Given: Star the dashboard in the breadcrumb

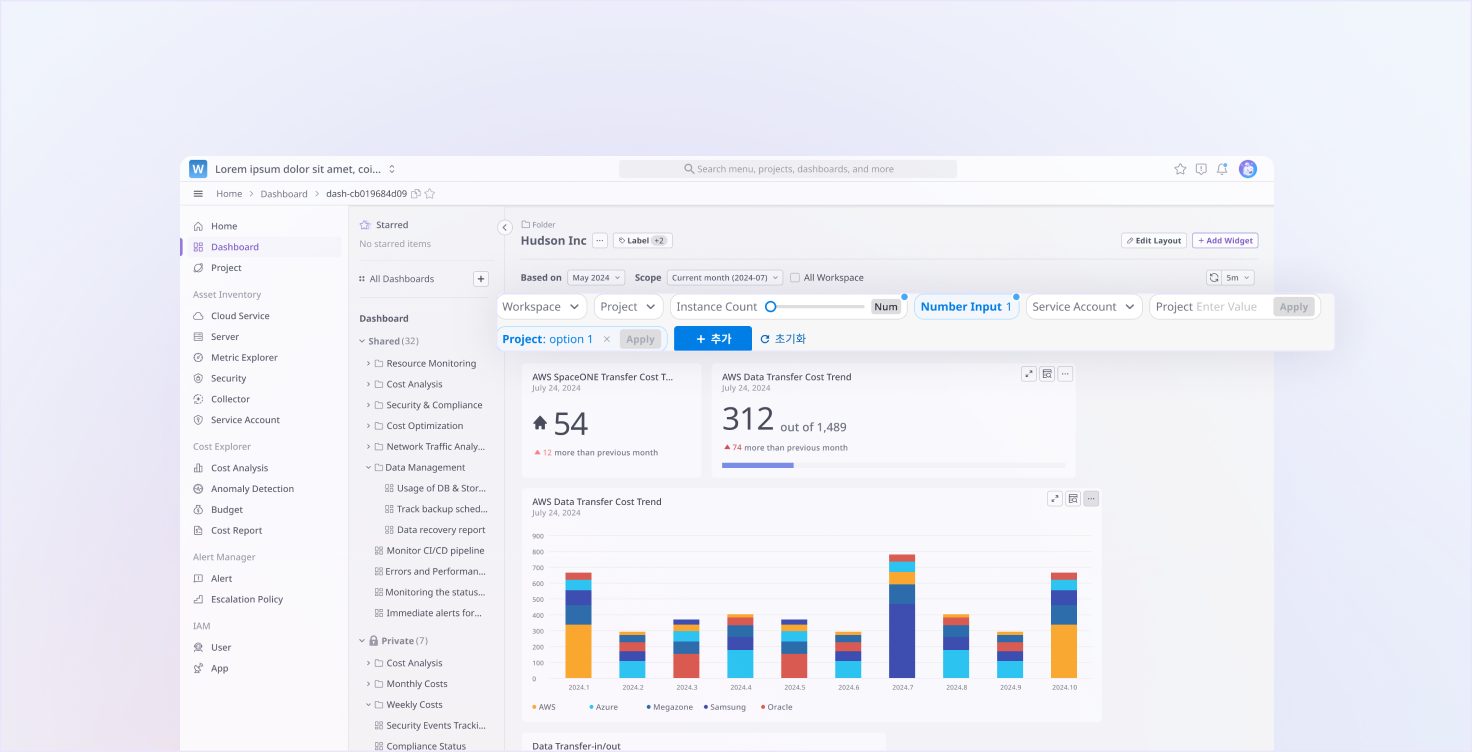Looking at the screenshot, I should point(430,194).
